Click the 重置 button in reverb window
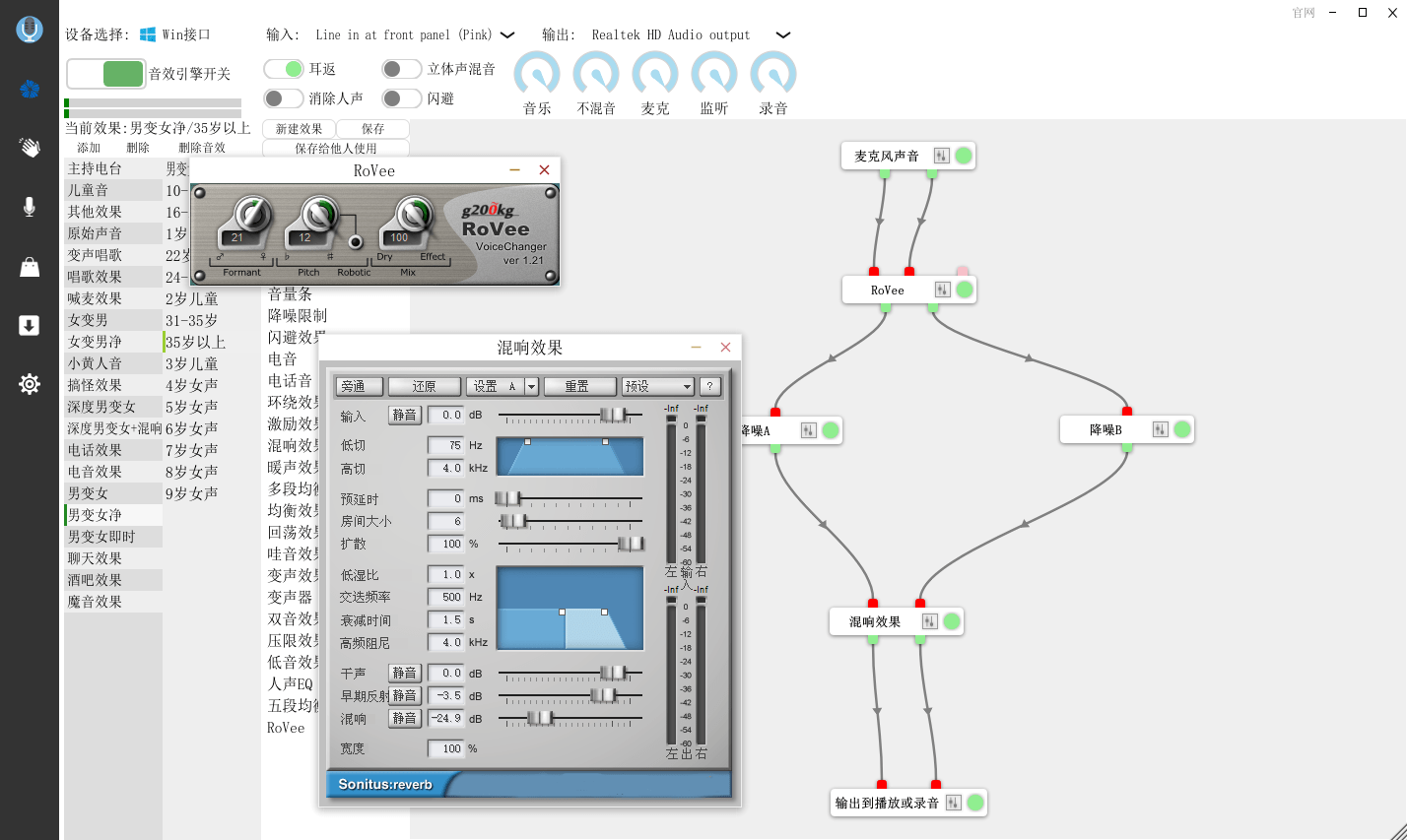1407x840 pixels. pos(579,386)
